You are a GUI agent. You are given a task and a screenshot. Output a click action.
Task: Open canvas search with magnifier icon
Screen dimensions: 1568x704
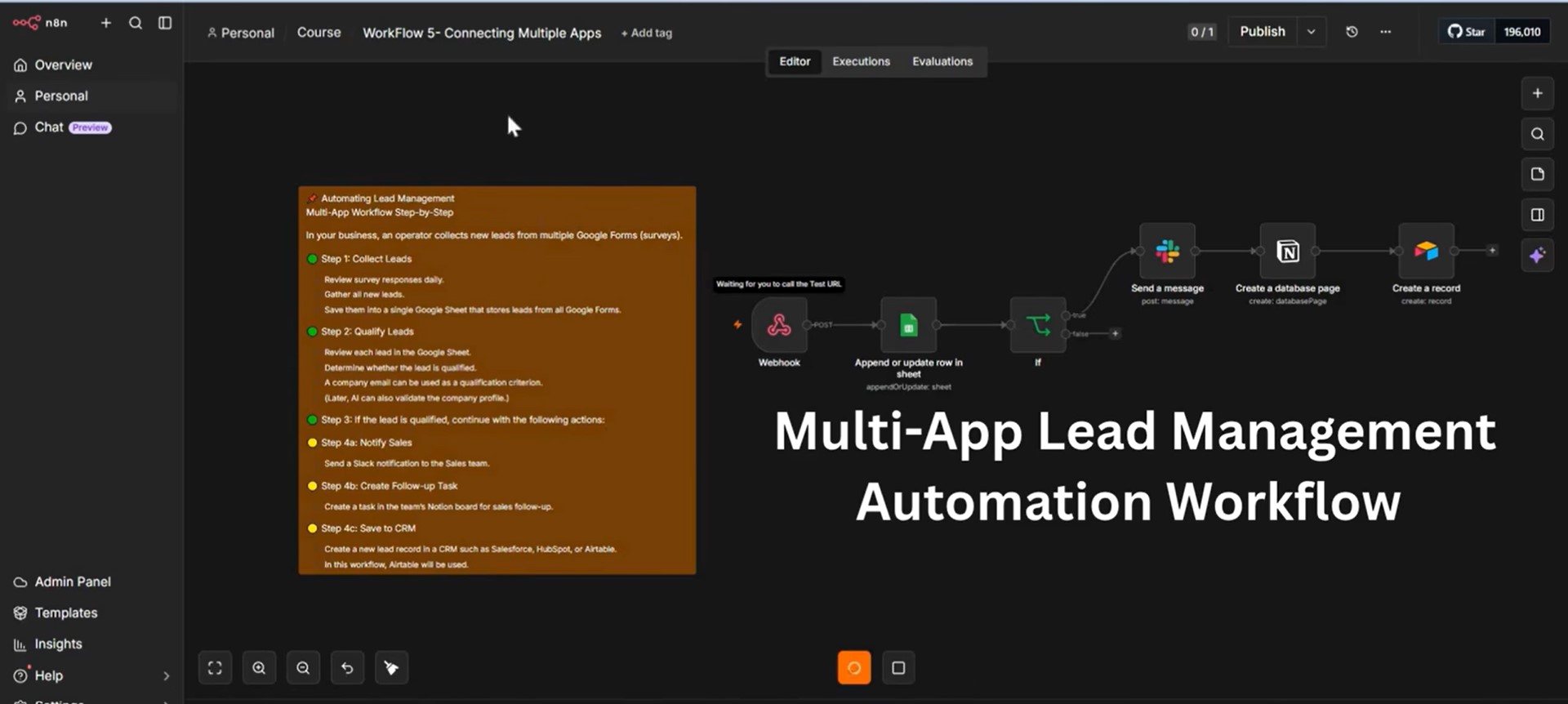click(1537, 134)
